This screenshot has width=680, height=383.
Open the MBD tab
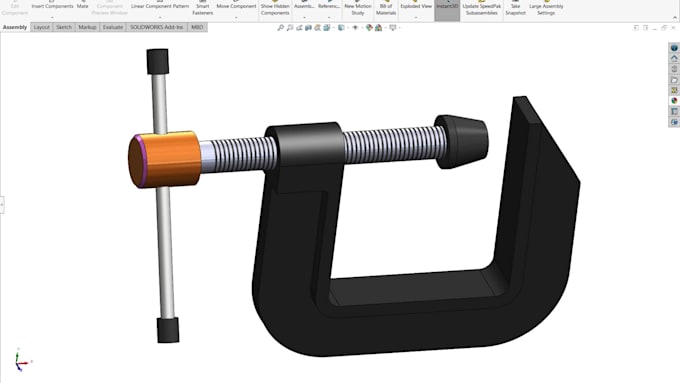point(197,27)
